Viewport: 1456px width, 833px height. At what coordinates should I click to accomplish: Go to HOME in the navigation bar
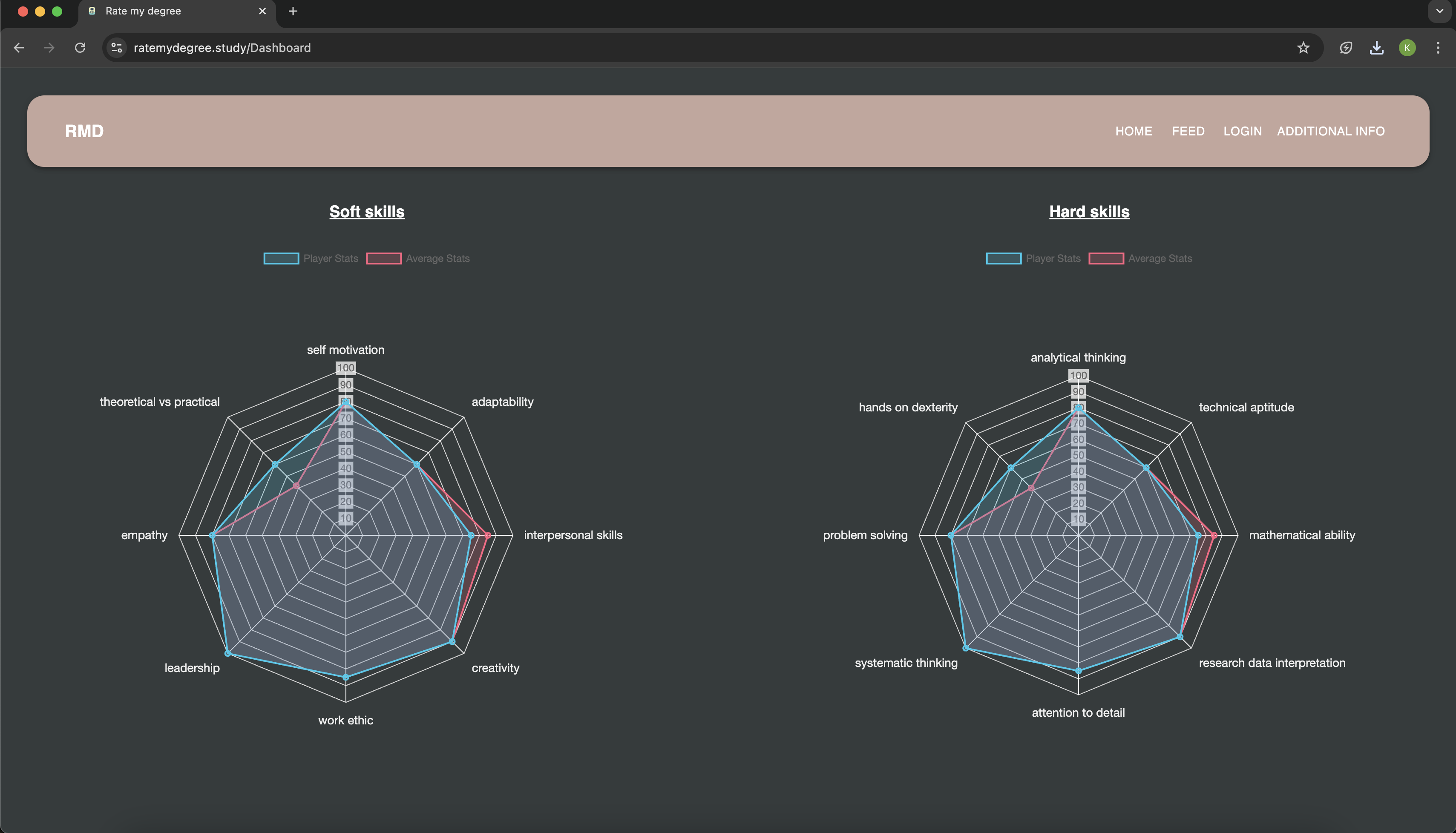pyautogui.click(x=1134, y=131)
